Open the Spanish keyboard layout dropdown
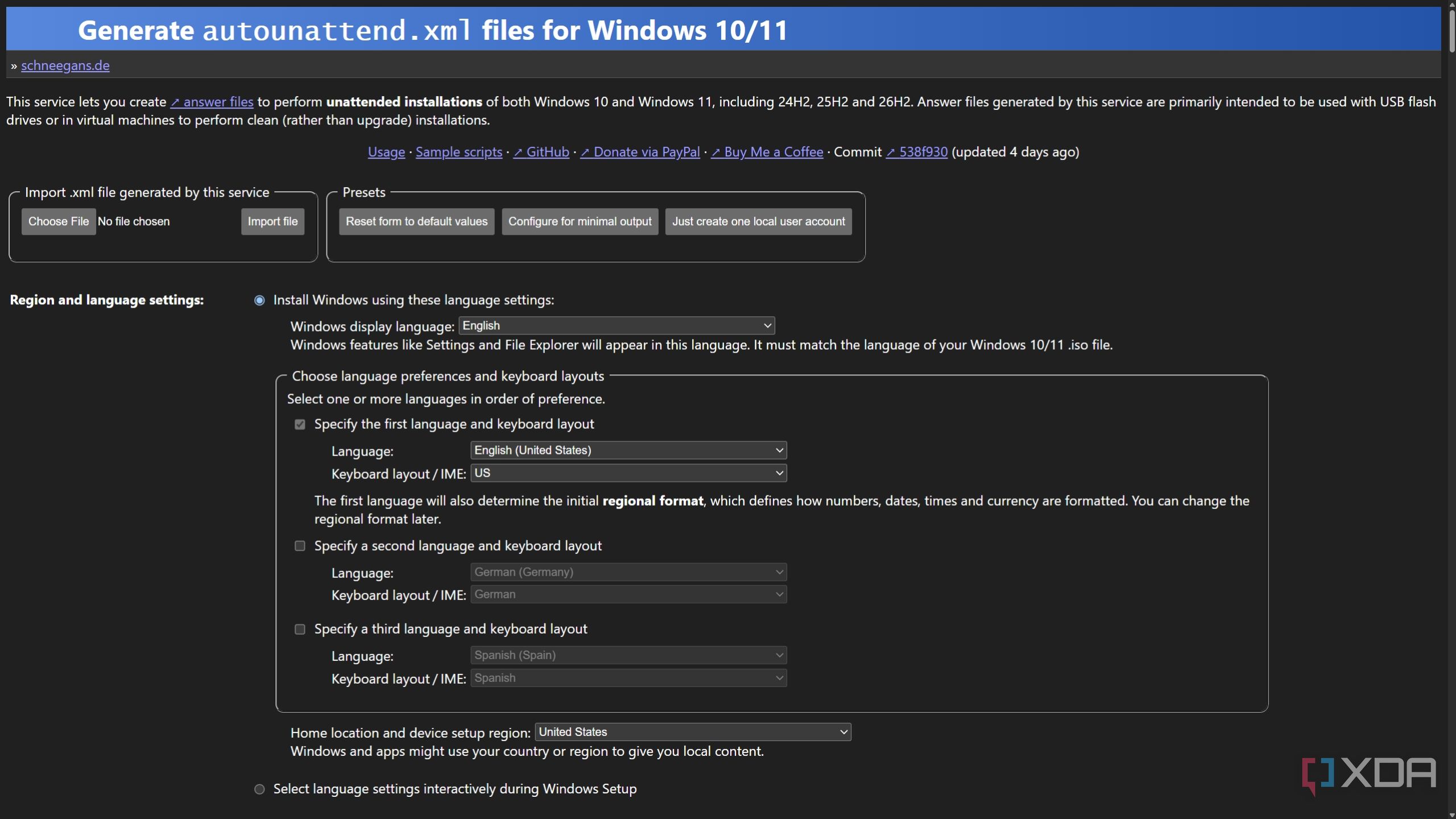Screen dimensions: 1456x819 click(629, 678)
